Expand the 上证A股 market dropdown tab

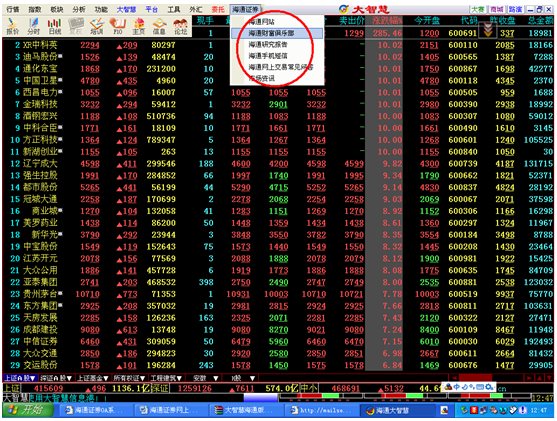point(20,378)
